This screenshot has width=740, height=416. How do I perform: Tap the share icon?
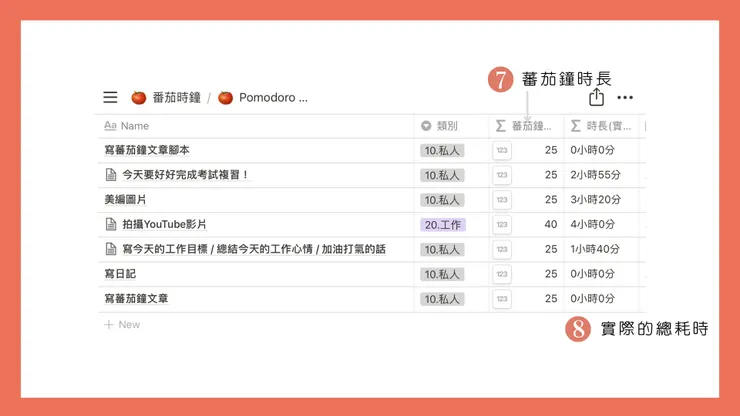(596, 97)
